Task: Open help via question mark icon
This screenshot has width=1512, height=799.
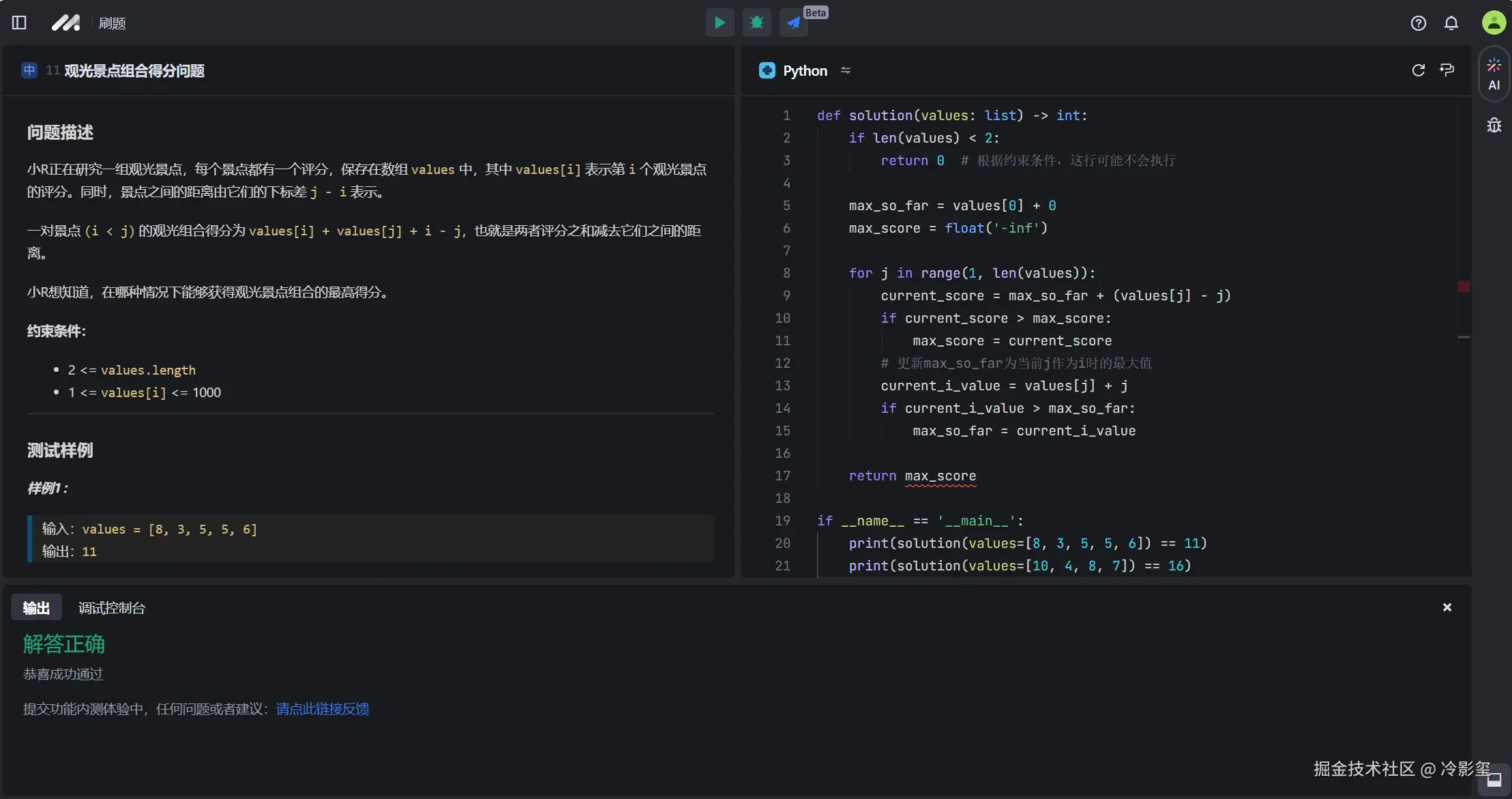Action: [x=1419, y=23]
